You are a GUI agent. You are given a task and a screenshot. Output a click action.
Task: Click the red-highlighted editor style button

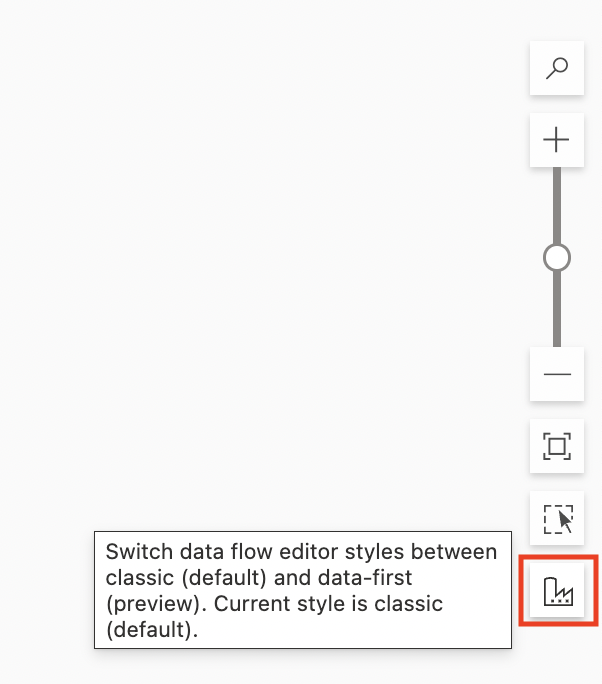[x=558, y=591]
